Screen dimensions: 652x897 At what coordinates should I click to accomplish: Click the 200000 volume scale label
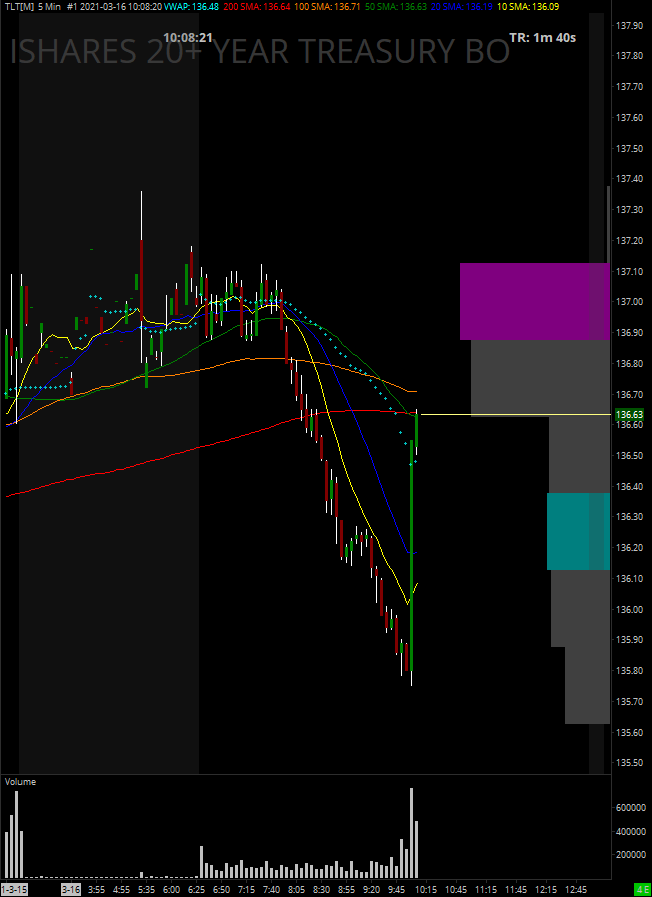[630, 854]
